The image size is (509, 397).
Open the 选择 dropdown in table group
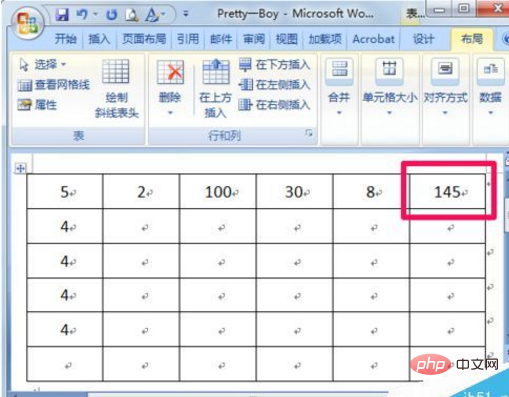coord(42,64)
